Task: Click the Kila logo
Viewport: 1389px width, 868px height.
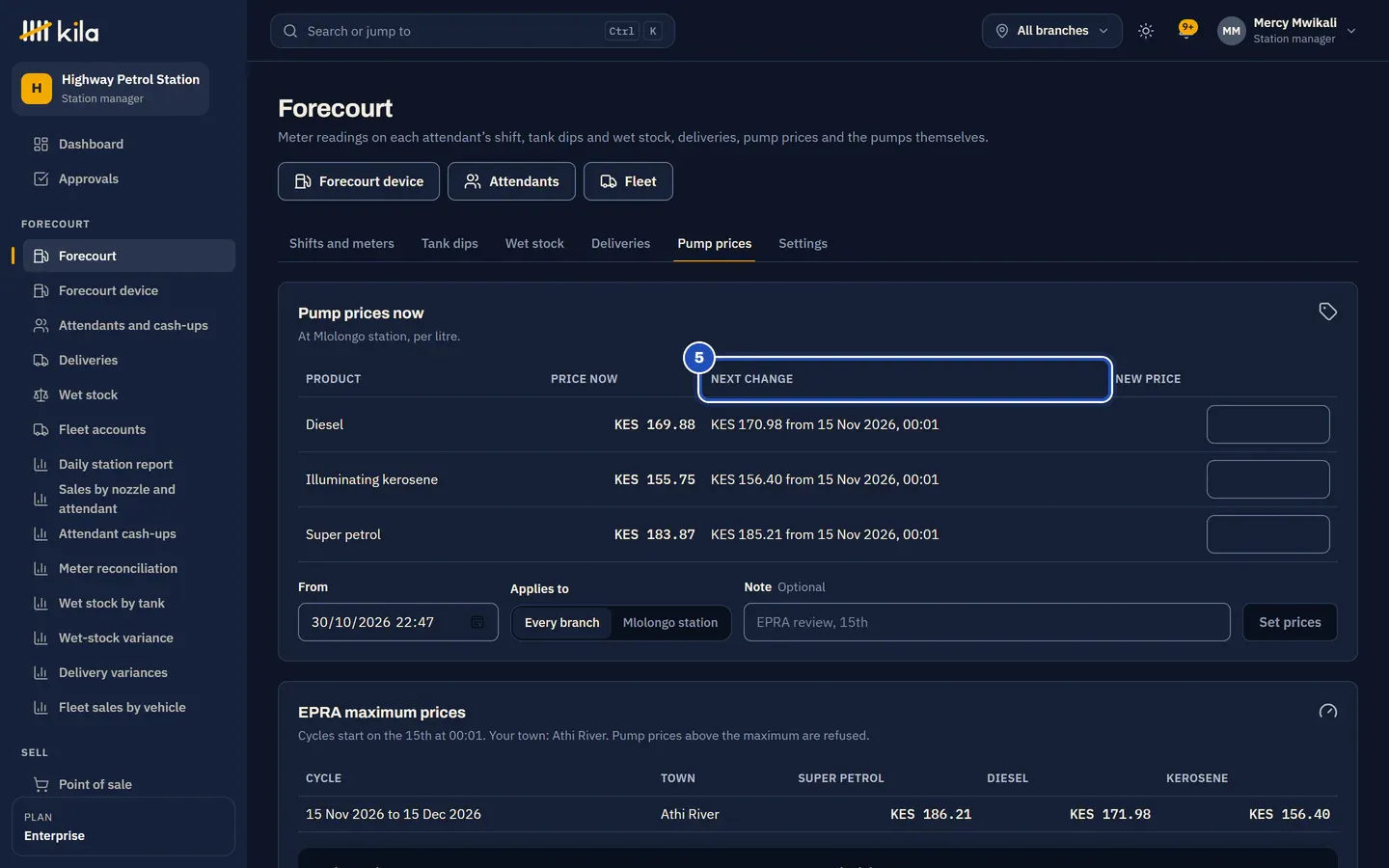Action: click(x=59, y=31)
